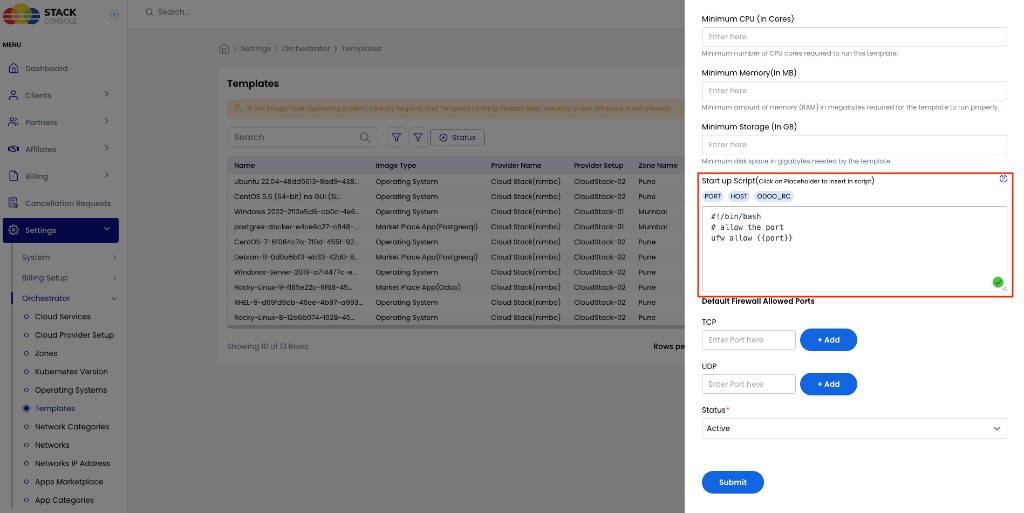Viewport: 1024px width, 513px height.
Task: Click the TCP port input field
Action: click(x=748, y=339)
